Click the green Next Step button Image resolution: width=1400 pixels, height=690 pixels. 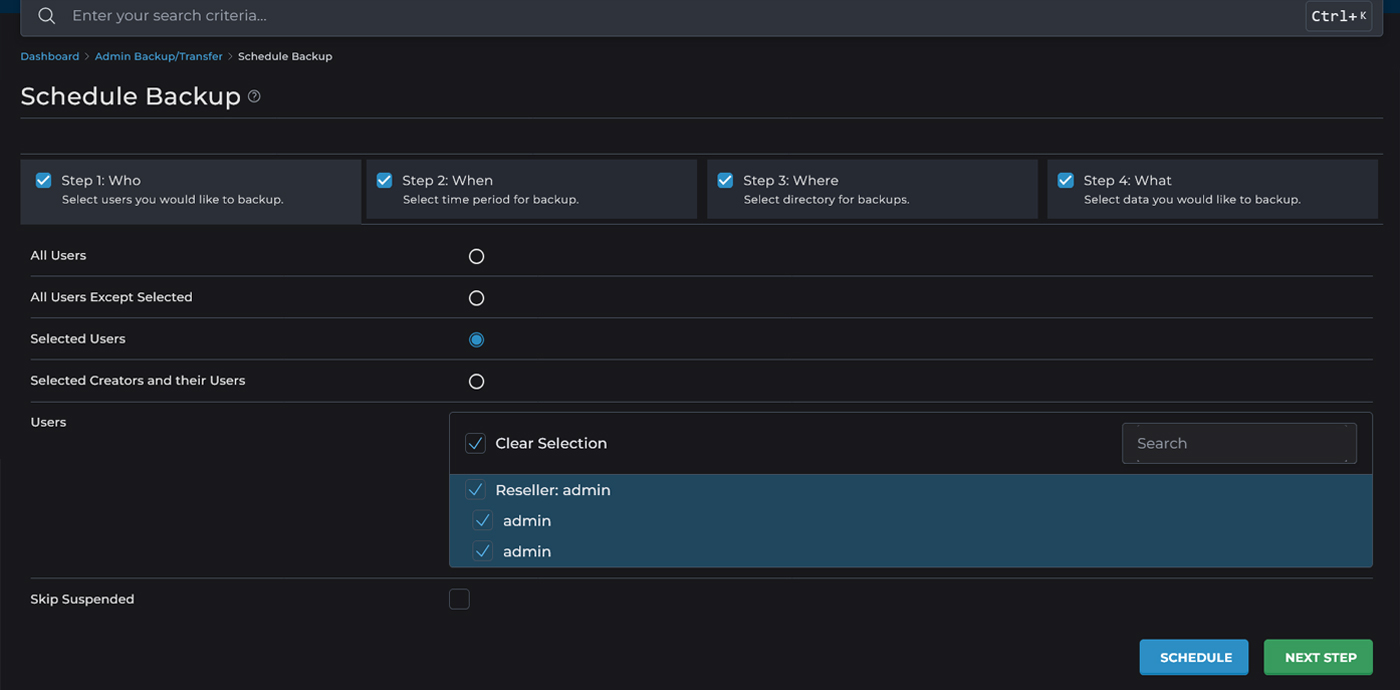(x=1320, y=657)
